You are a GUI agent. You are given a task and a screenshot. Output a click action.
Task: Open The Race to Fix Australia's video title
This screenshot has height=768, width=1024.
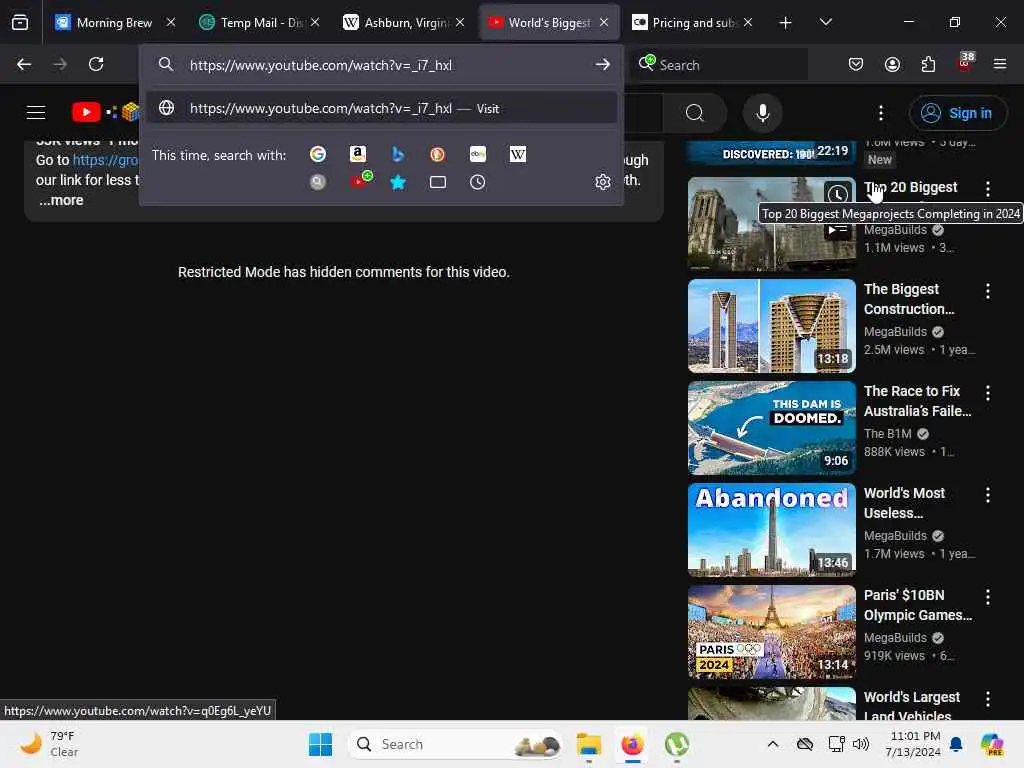(x=917, y=401)
